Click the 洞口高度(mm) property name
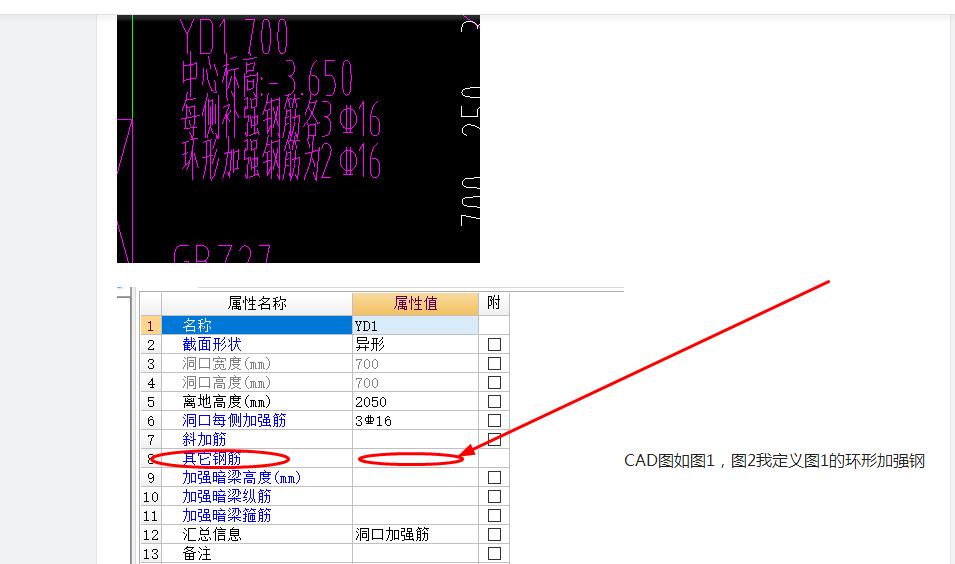955x564 pixels. pyautogui.click(x=227, y=382)
